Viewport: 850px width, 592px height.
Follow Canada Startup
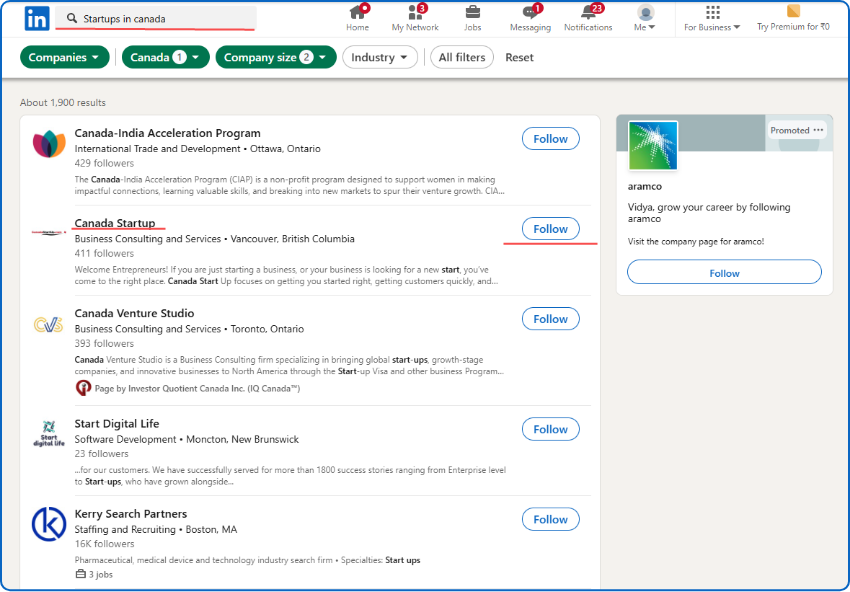click(550, 229)
